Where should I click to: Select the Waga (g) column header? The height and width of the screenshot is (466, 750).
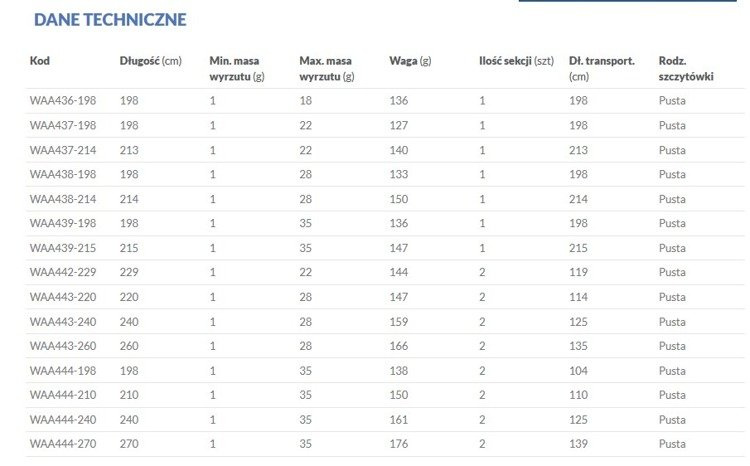[x=410, y=61]
